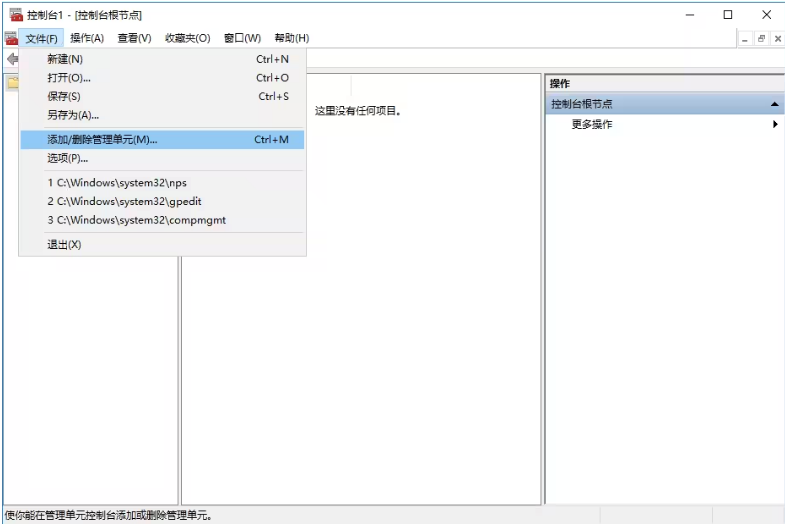This screenshot has height=525, width=785.
Task: Choose 保存(S) menu entry
Action: click(162, 96)
